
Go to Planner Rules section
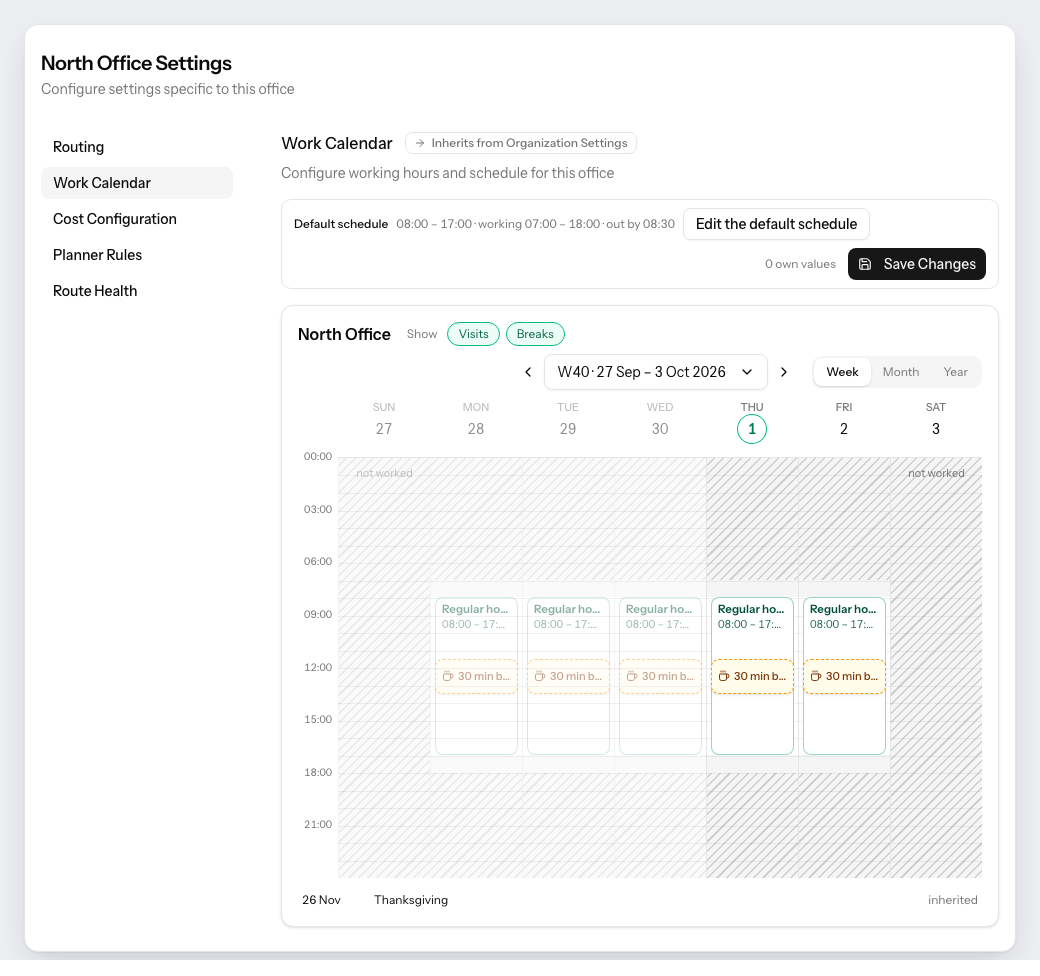pos(137,255)
